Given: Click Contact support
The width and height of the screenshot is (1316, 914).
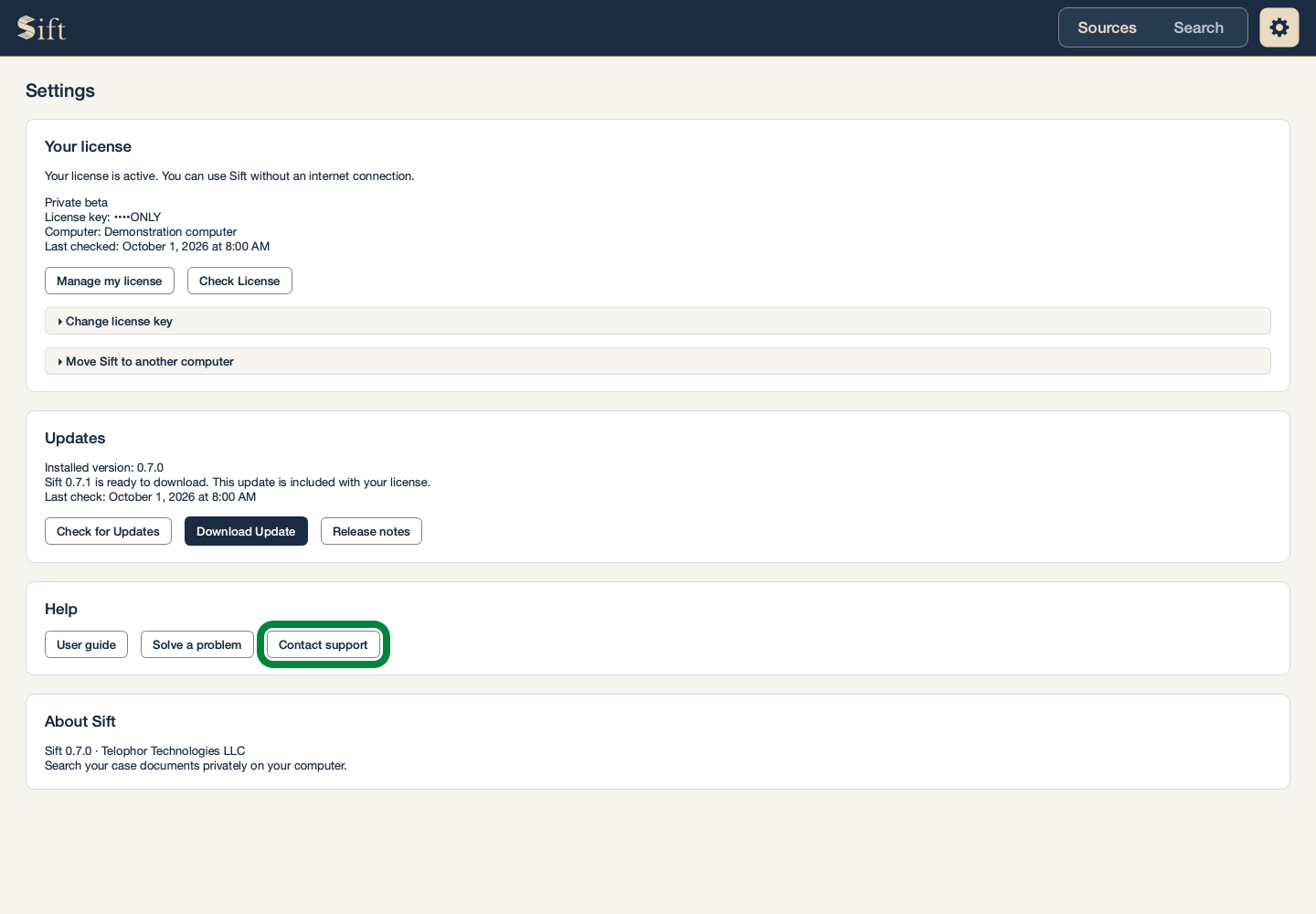Looking at the screenshot, I should click(324, 644).
